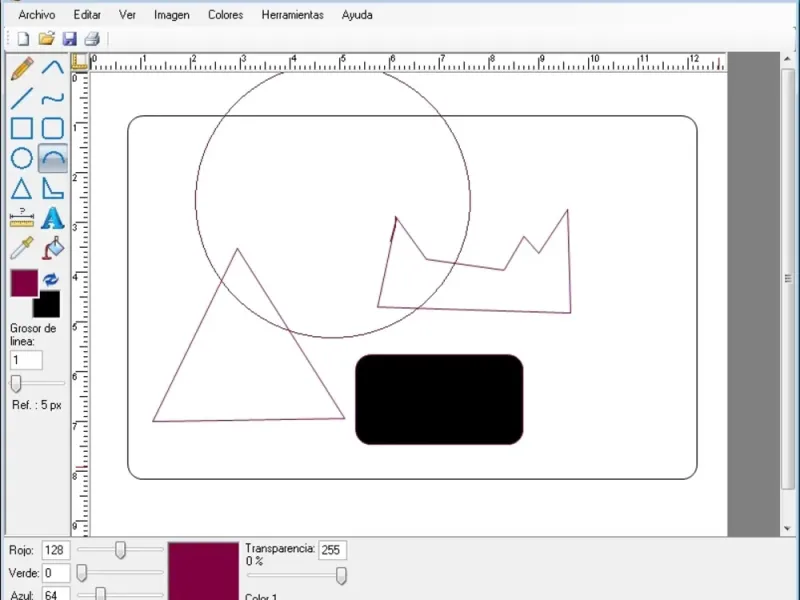Click the 'Grosor de linea:' label
Screen dimensions: 800x600
pyautogui.click(x=33, y=335)
